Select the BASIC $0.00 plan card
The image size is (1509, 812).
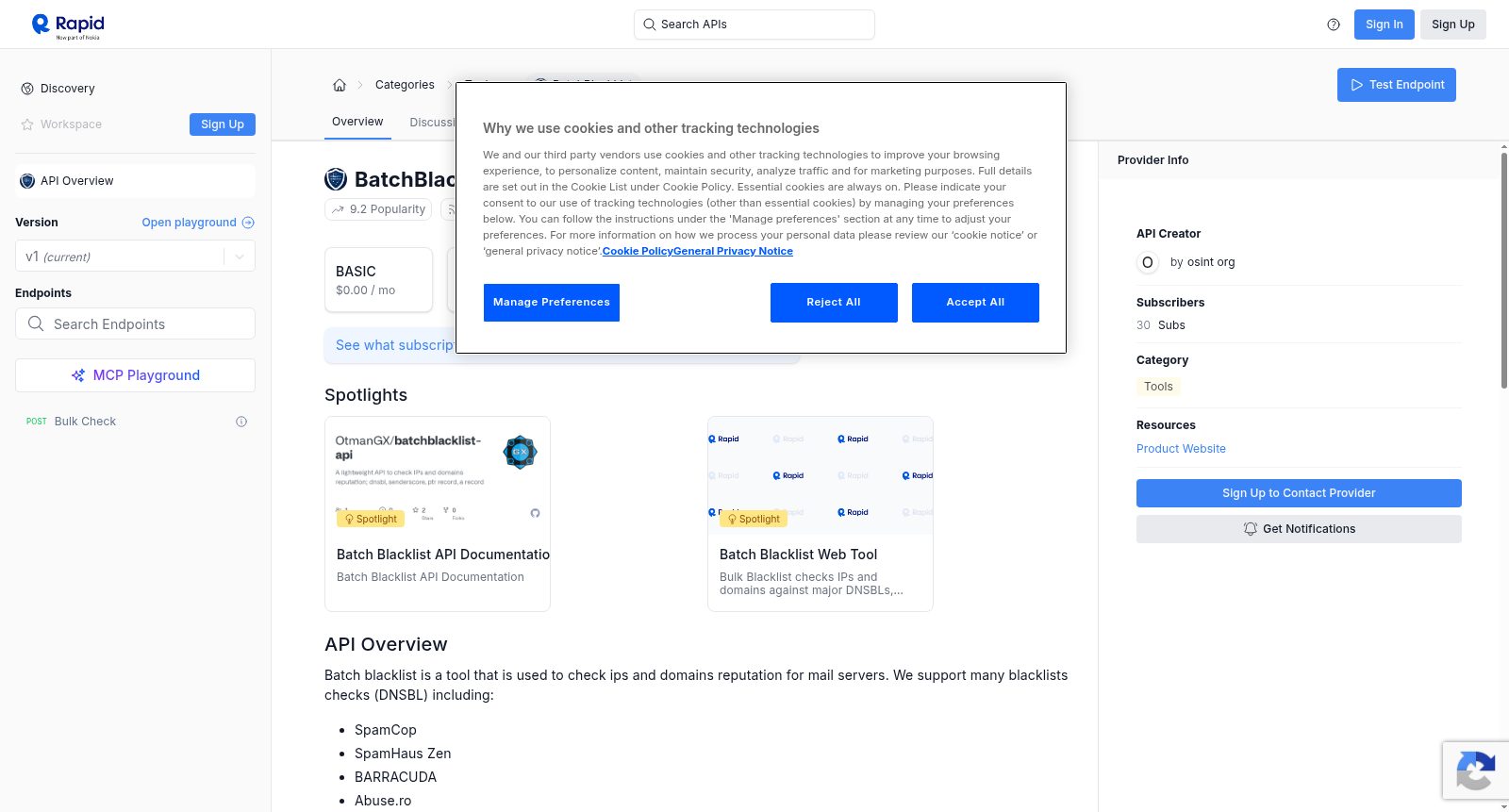378,280
